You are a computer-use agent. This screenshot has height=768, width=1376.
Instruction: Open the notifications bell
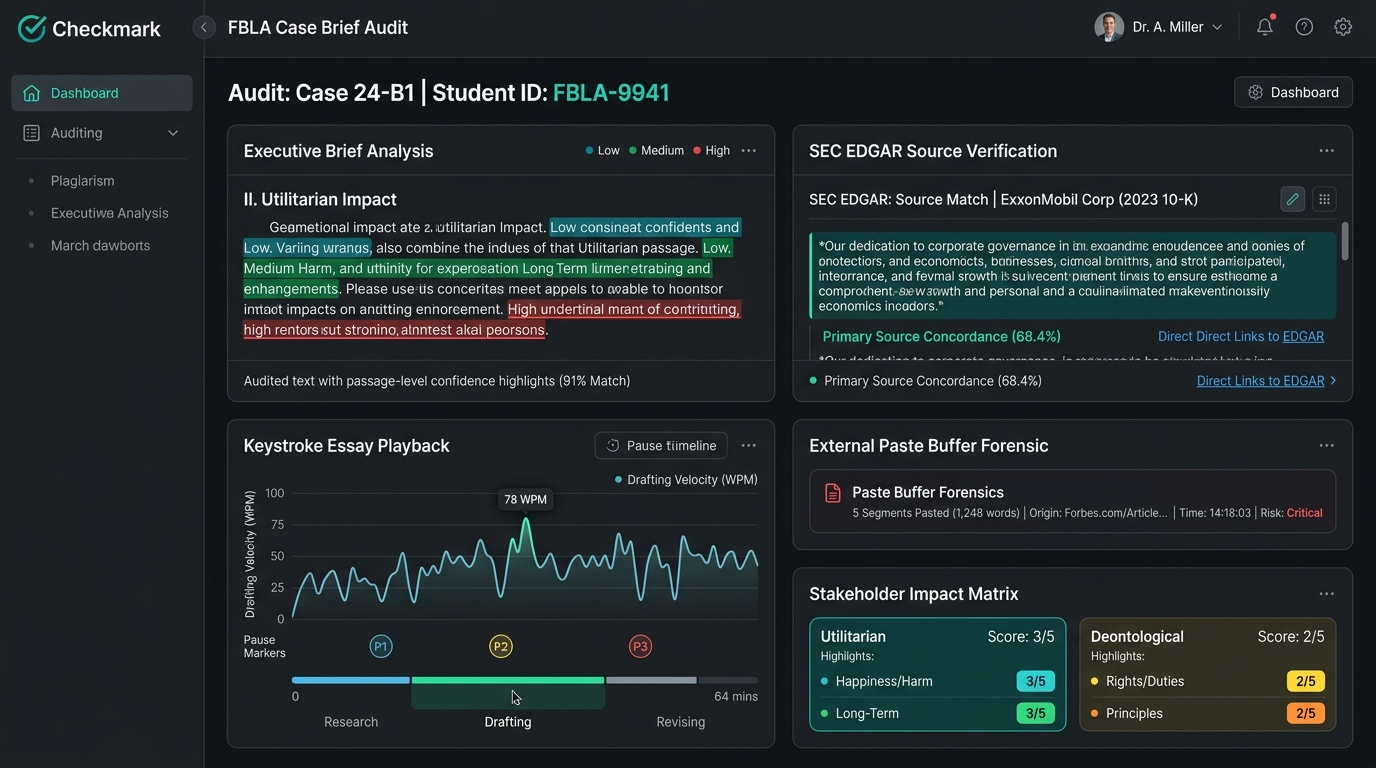pos(1265,27)
